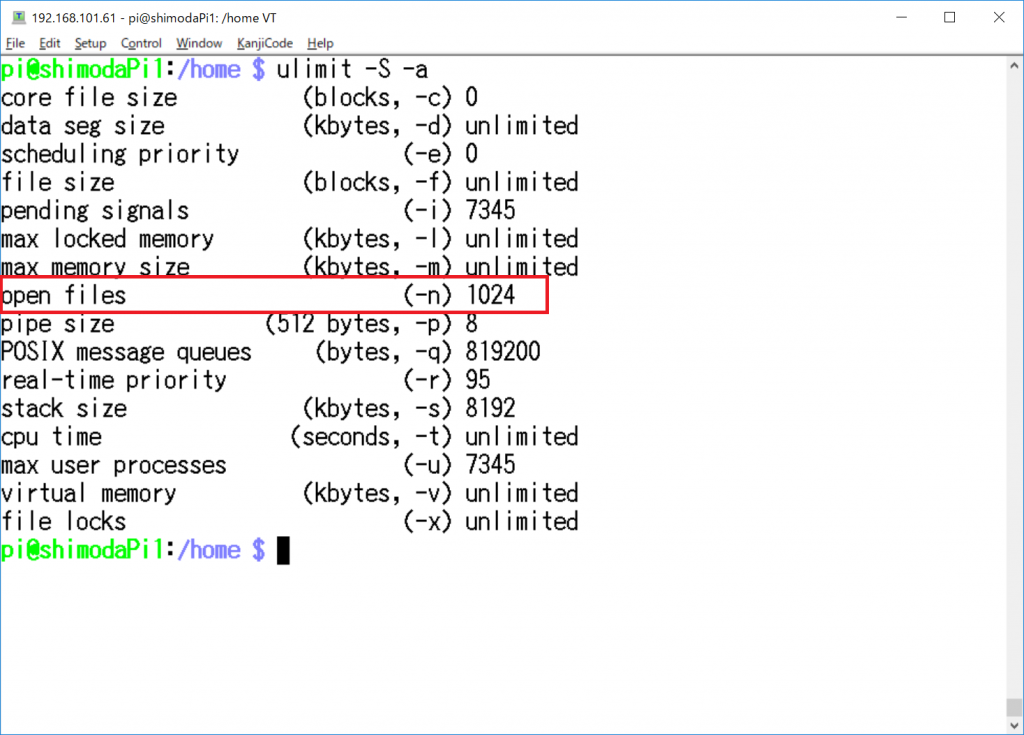Click the 'stack size' row
The image size is (1024, 735).
(258, 408)
